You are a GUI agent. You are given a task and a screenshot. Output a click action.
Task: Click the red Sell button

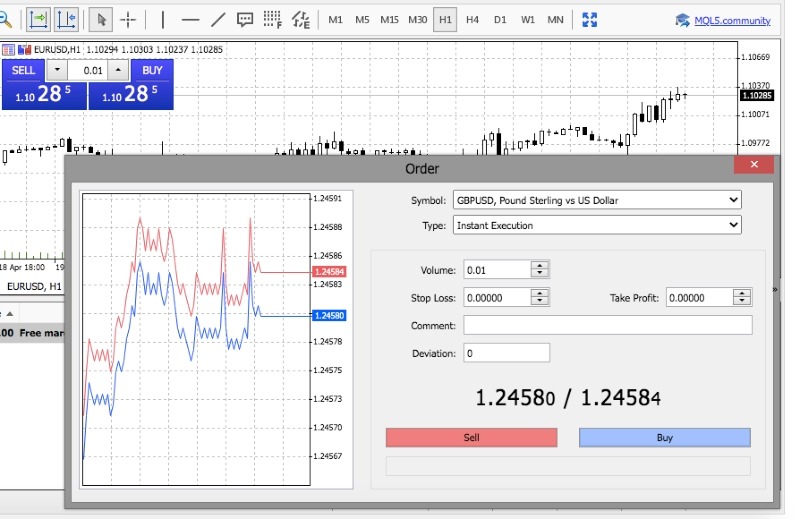(471, 437)
